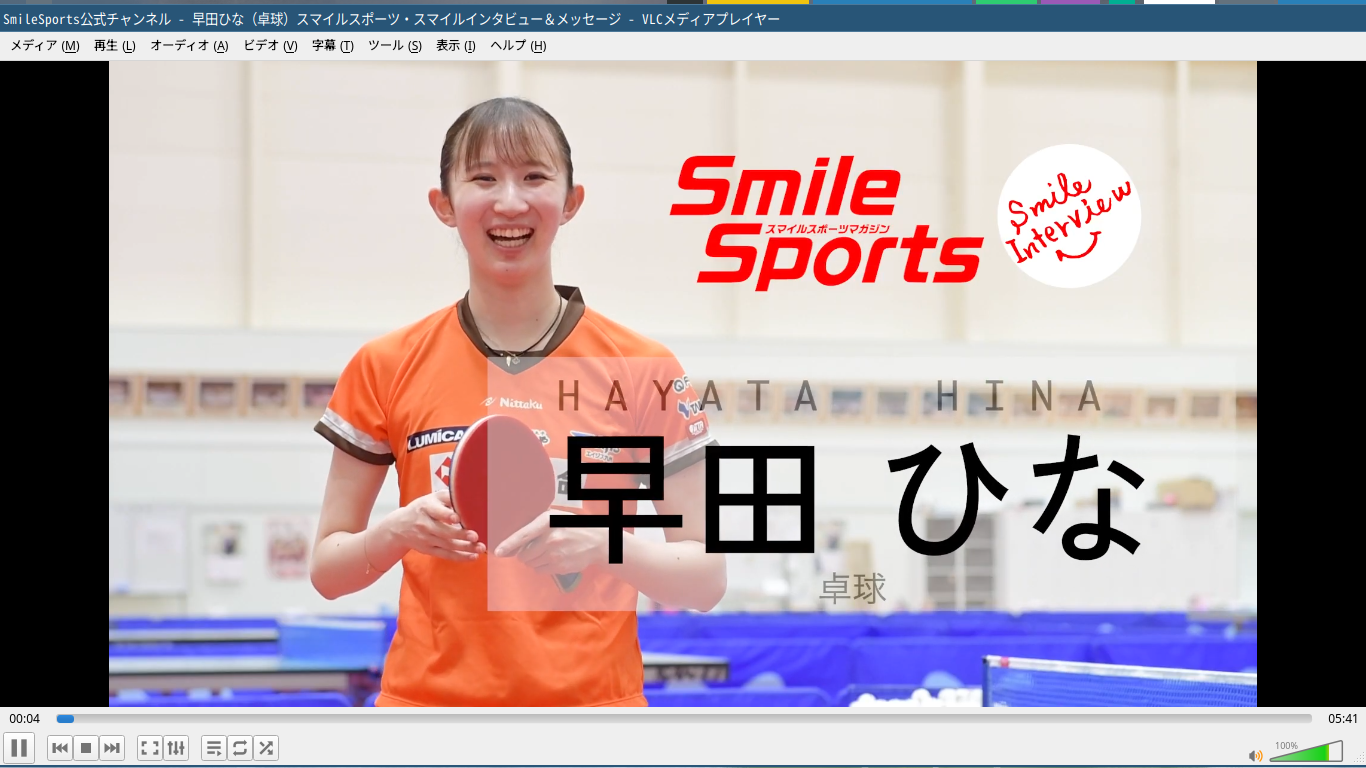Image resolution: width=1366 pixels, height=768 pixels.
Task: Click the video display area
Action: [x=683, y=384]
